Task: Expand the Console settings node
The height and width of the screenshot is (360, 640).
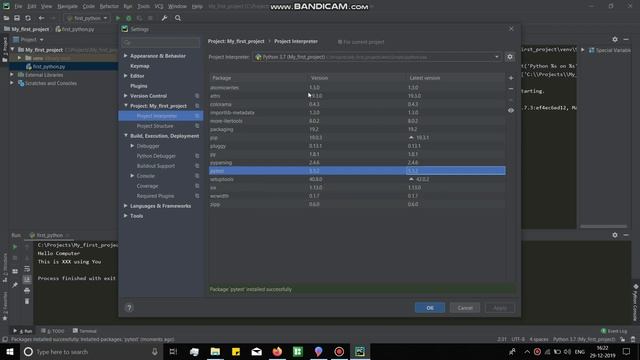Action: [x=132, y=176]
